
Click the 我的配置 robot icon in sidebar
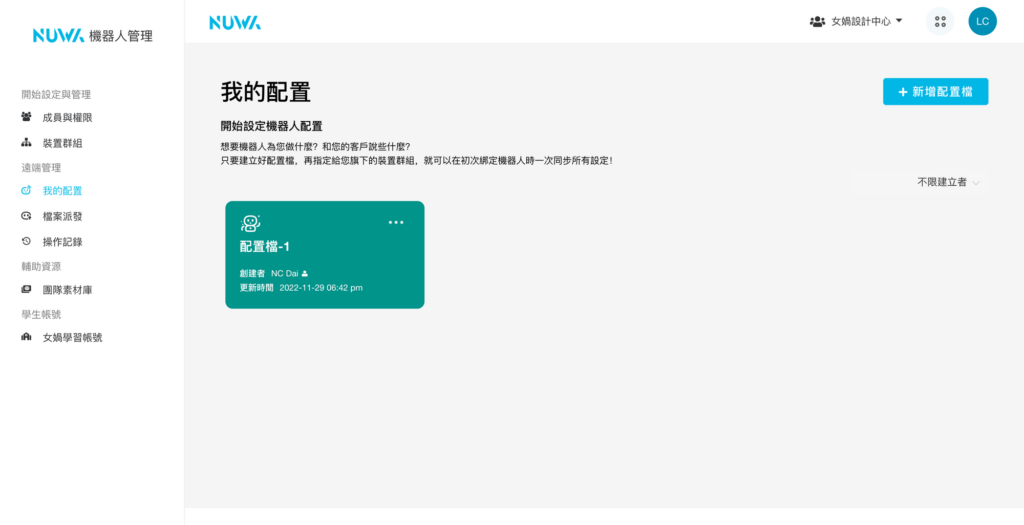26,191
